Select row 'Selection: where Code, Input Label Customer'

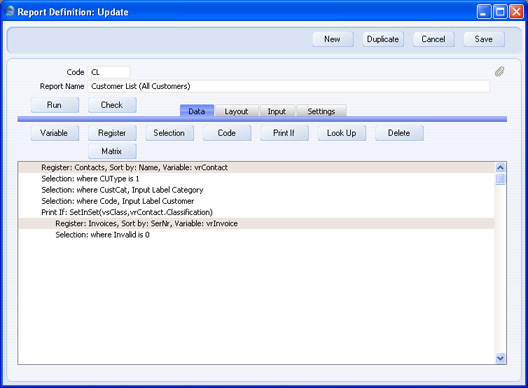pyautogui.click(x=256, y=201)
